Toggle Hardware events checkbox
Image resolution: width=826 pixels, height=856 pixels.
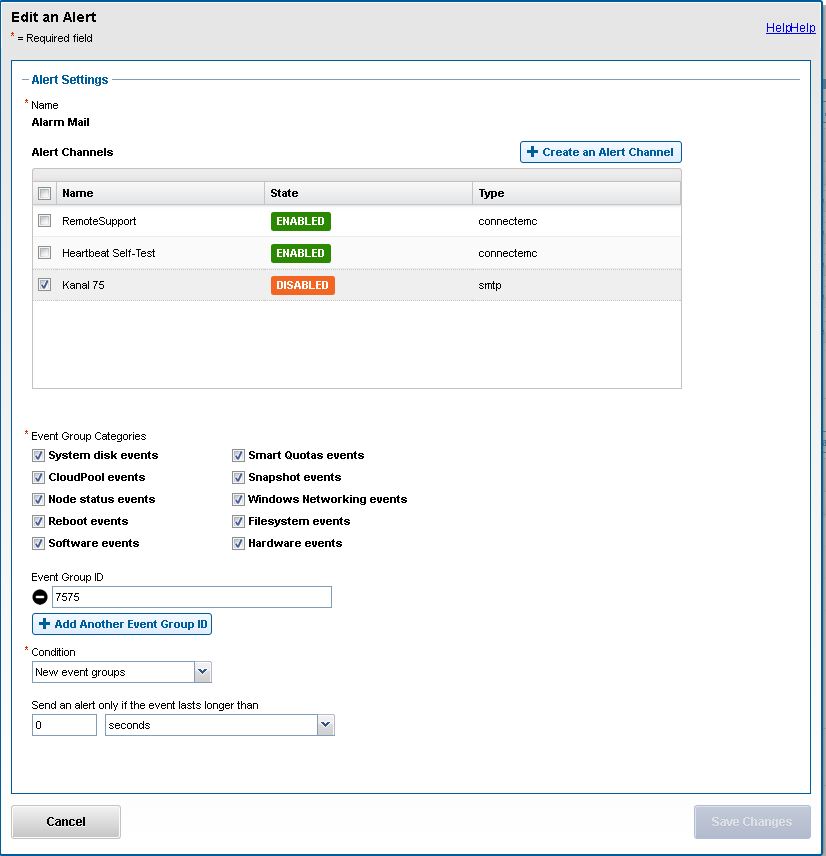(x=238, y=543)
